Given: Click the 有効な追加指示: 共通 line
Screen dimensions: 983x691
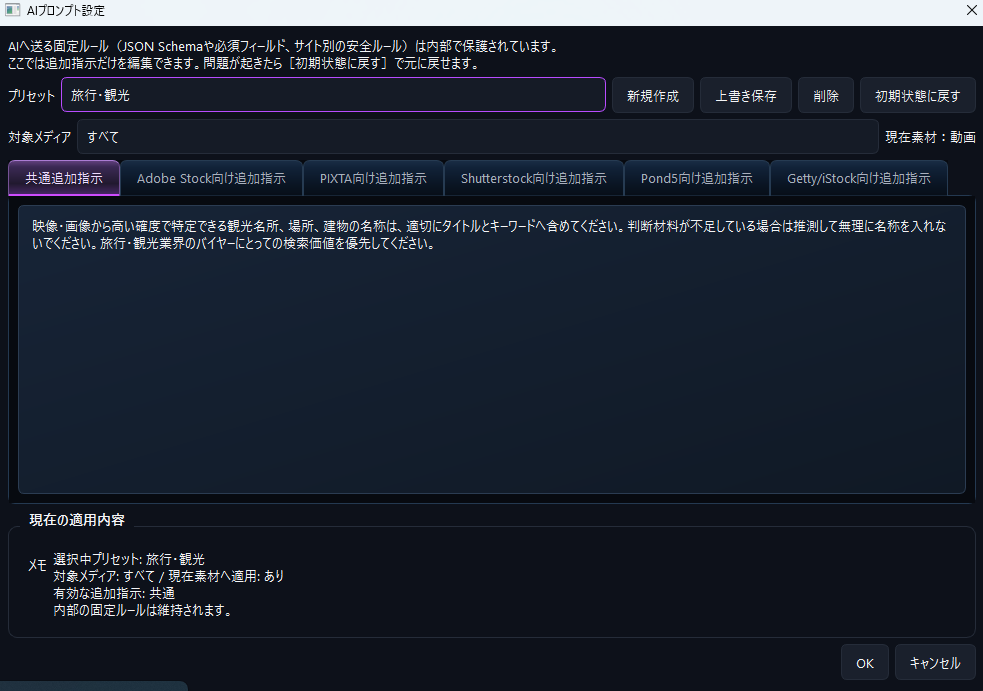Looking at the screenshot, I should coord(114,593).
